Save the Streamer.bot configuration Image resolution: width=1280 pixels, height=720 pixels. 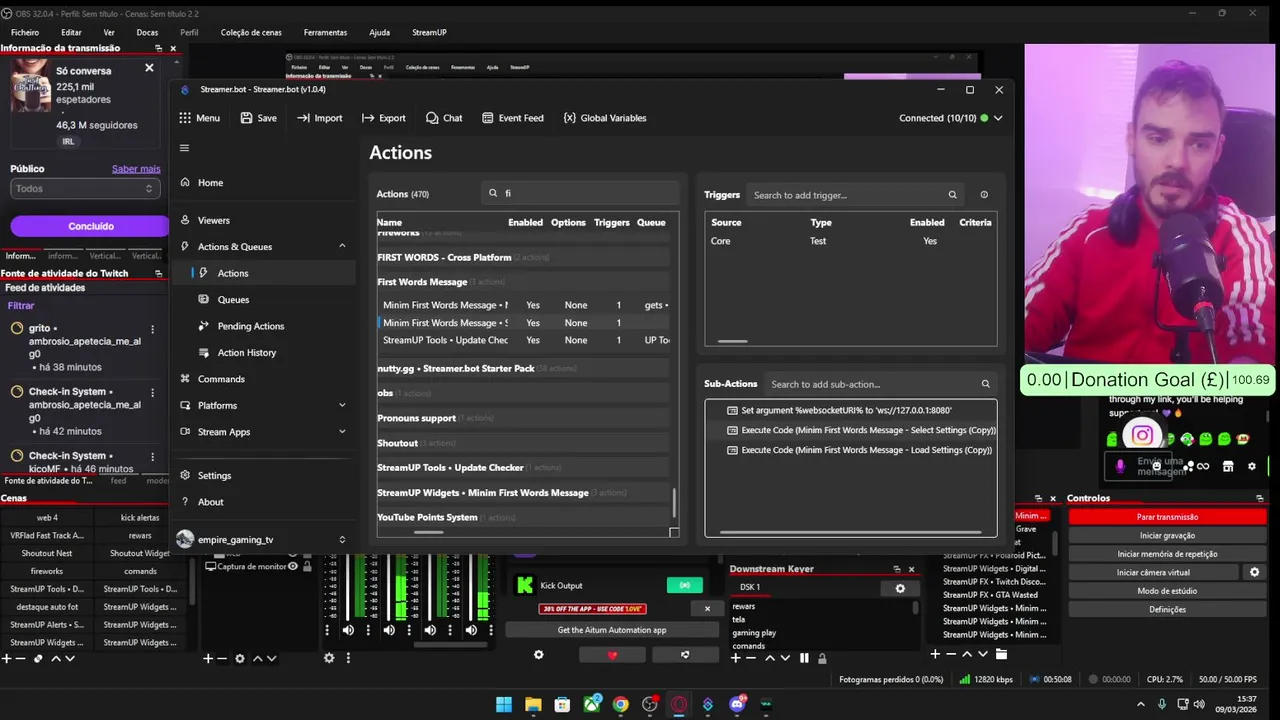(258, 118)
